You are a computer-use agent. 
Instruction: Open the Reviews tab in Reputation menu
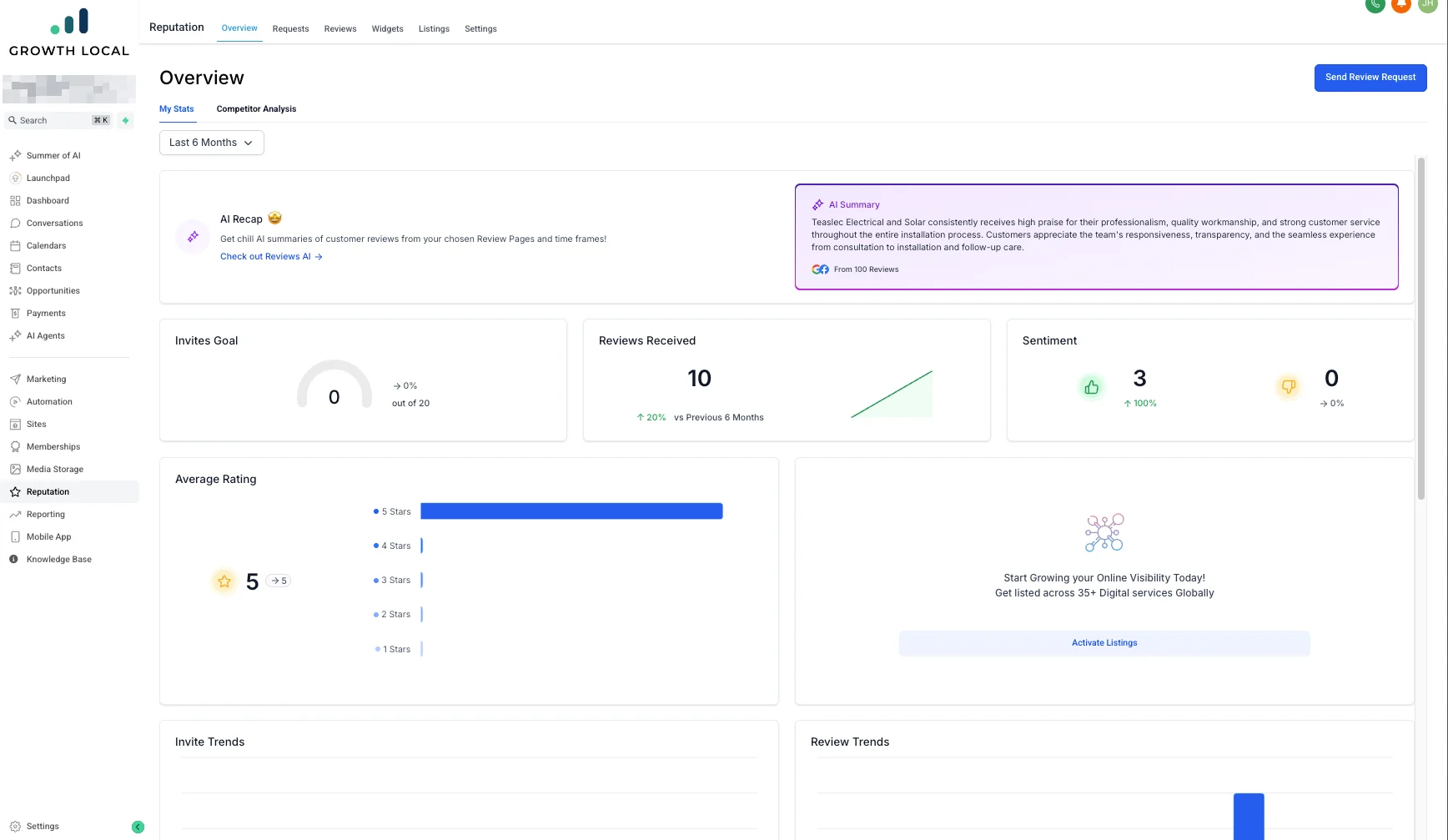point(339,28)
